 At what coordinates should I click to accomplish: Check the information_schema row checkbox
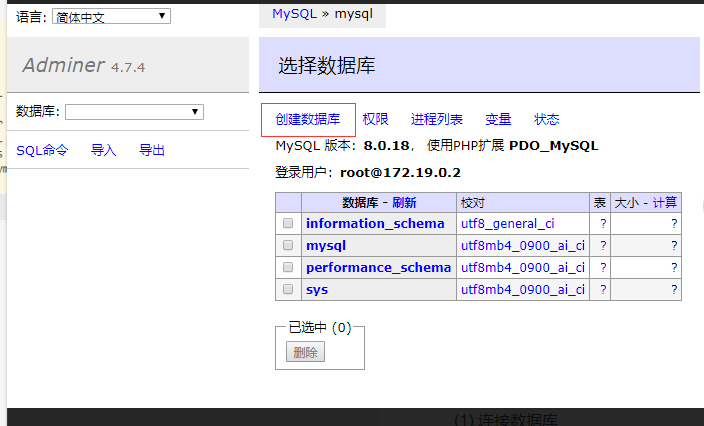288,223
